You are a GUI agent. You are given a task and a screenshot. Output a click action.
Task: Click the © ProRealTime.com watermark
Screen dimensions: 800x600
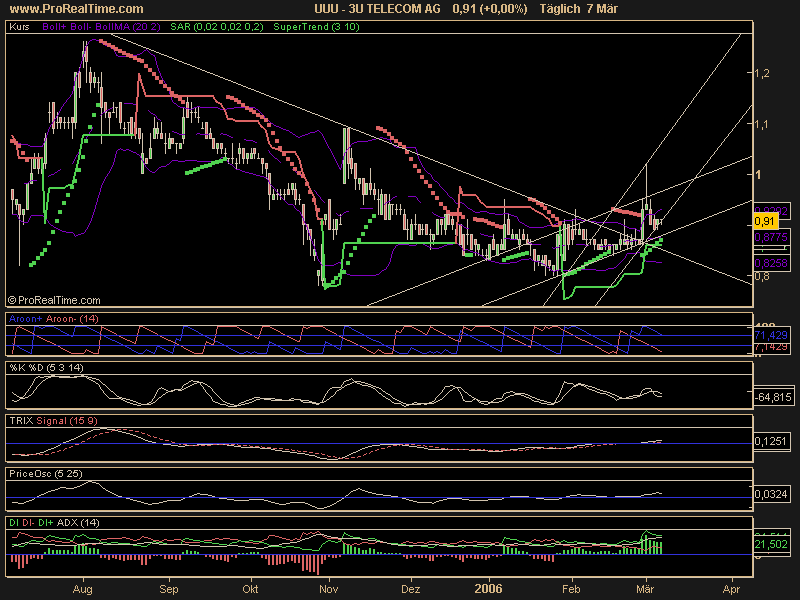point(54,299)
